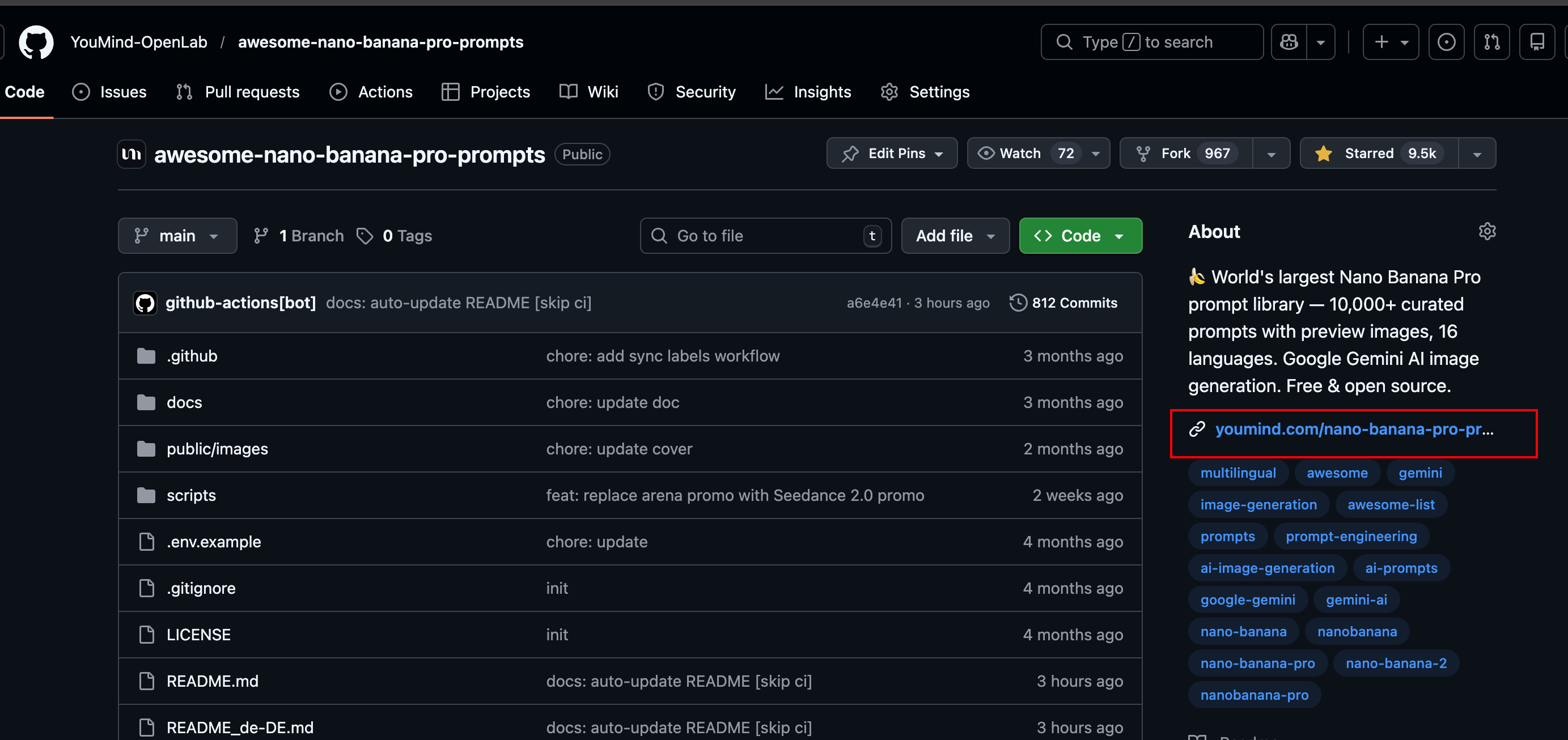Click the GitHub Octocat logo

click(36, 42)
